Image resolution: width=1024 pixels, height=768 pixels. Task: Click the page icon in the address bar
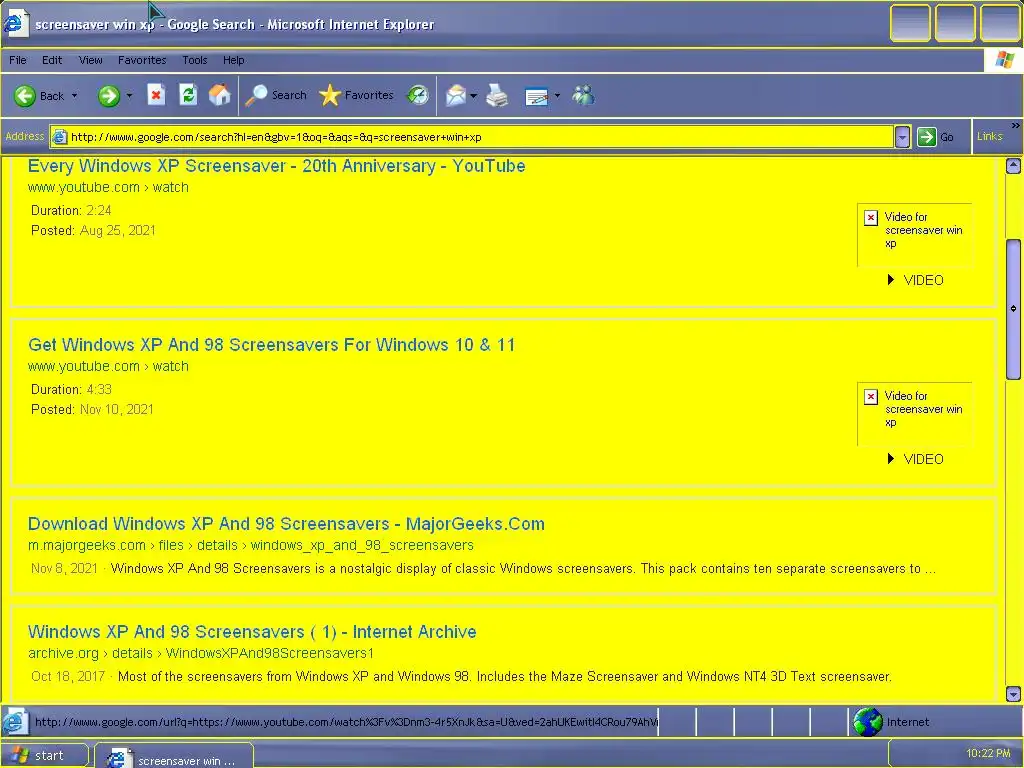coord(59,137)
